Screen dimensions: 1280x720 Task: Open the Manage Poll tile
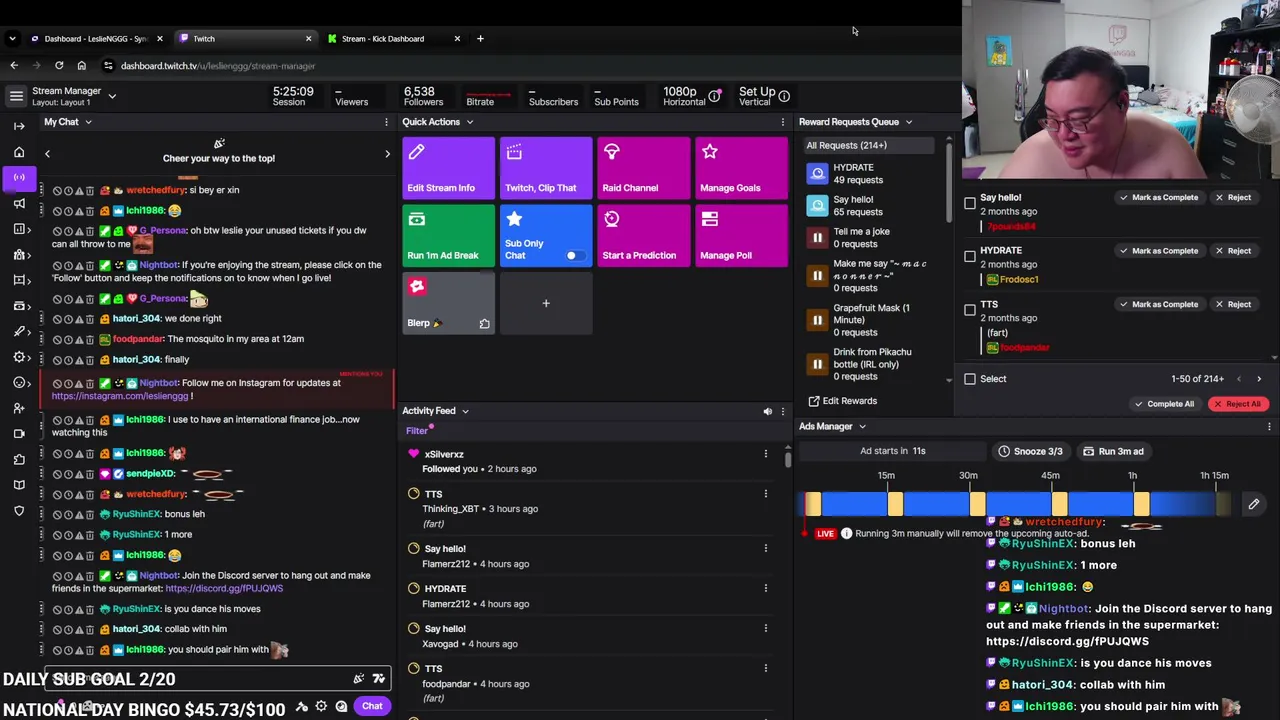741,236
